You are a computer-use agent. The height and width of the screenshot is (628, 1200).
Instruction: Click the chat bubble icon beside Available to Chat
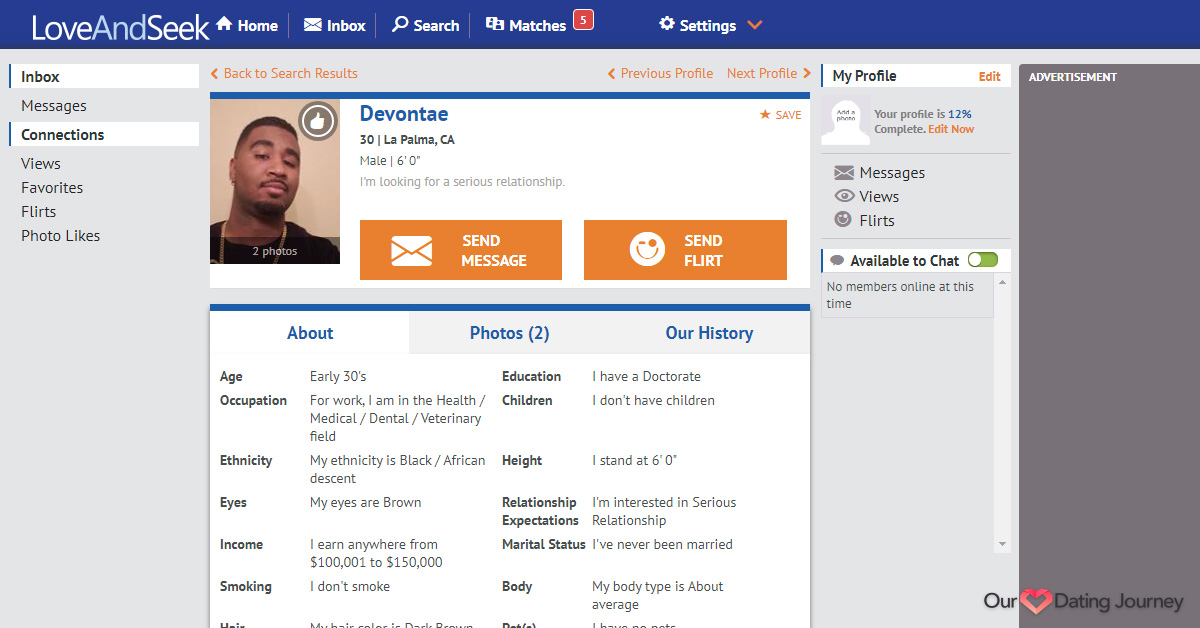(x=837, y=261)
